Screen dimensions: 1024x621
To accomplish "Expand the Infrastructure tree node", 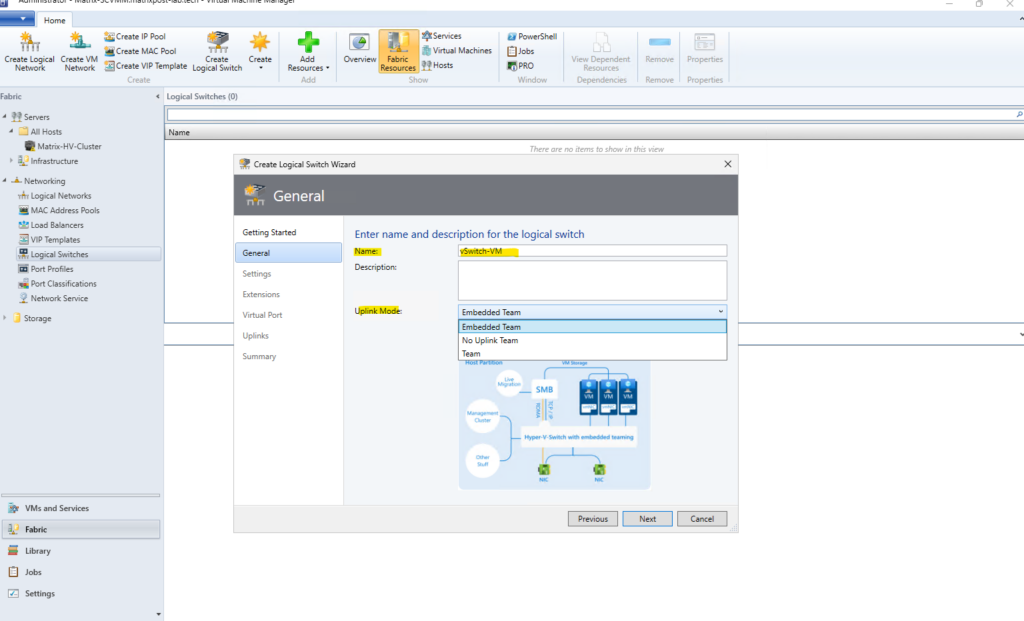I will [11, 161].
